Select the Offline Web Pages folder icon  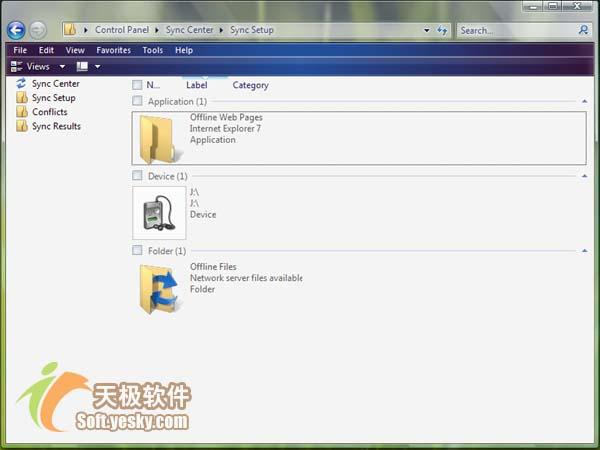[159, 140]
